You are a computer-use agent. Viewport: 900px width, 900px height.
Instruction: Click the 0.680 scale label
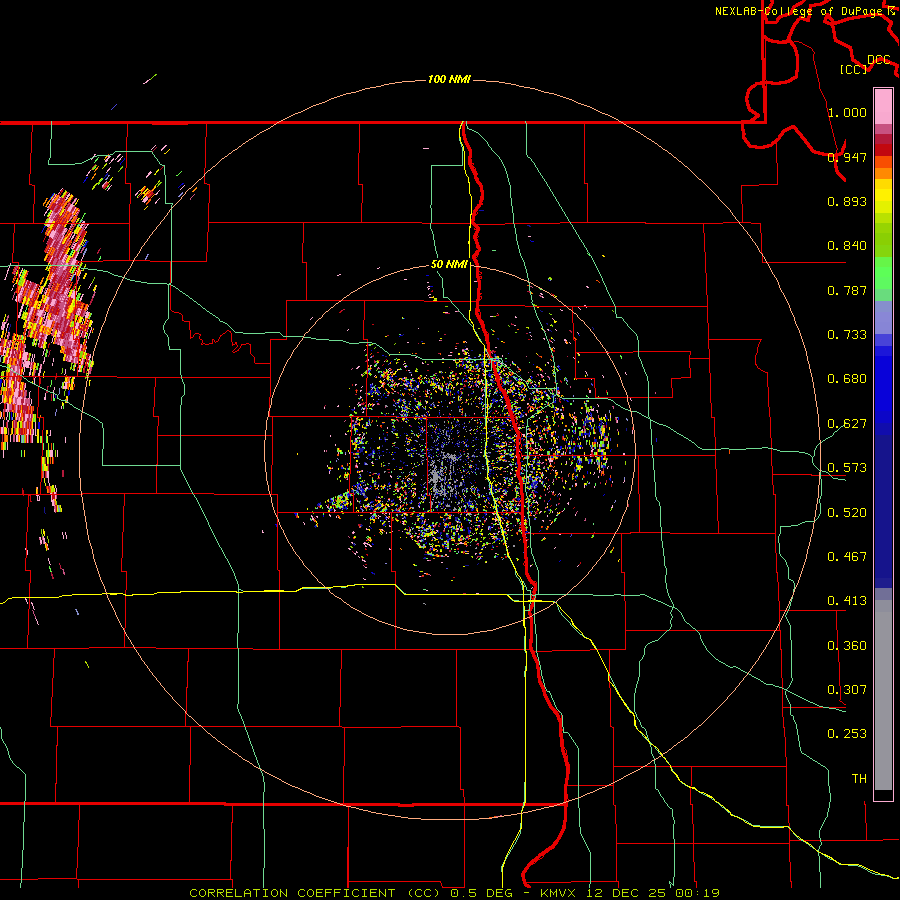pos(847,379)
